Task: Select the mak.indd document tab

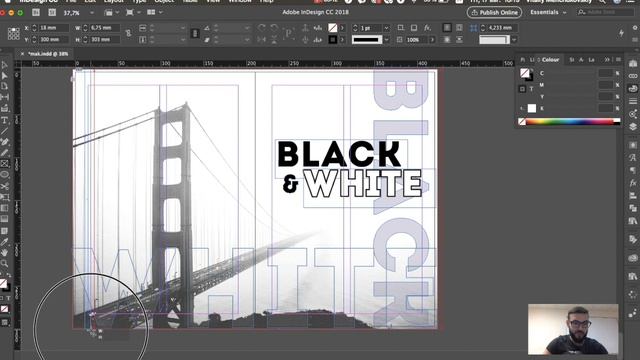Action: tap(48, 53)
